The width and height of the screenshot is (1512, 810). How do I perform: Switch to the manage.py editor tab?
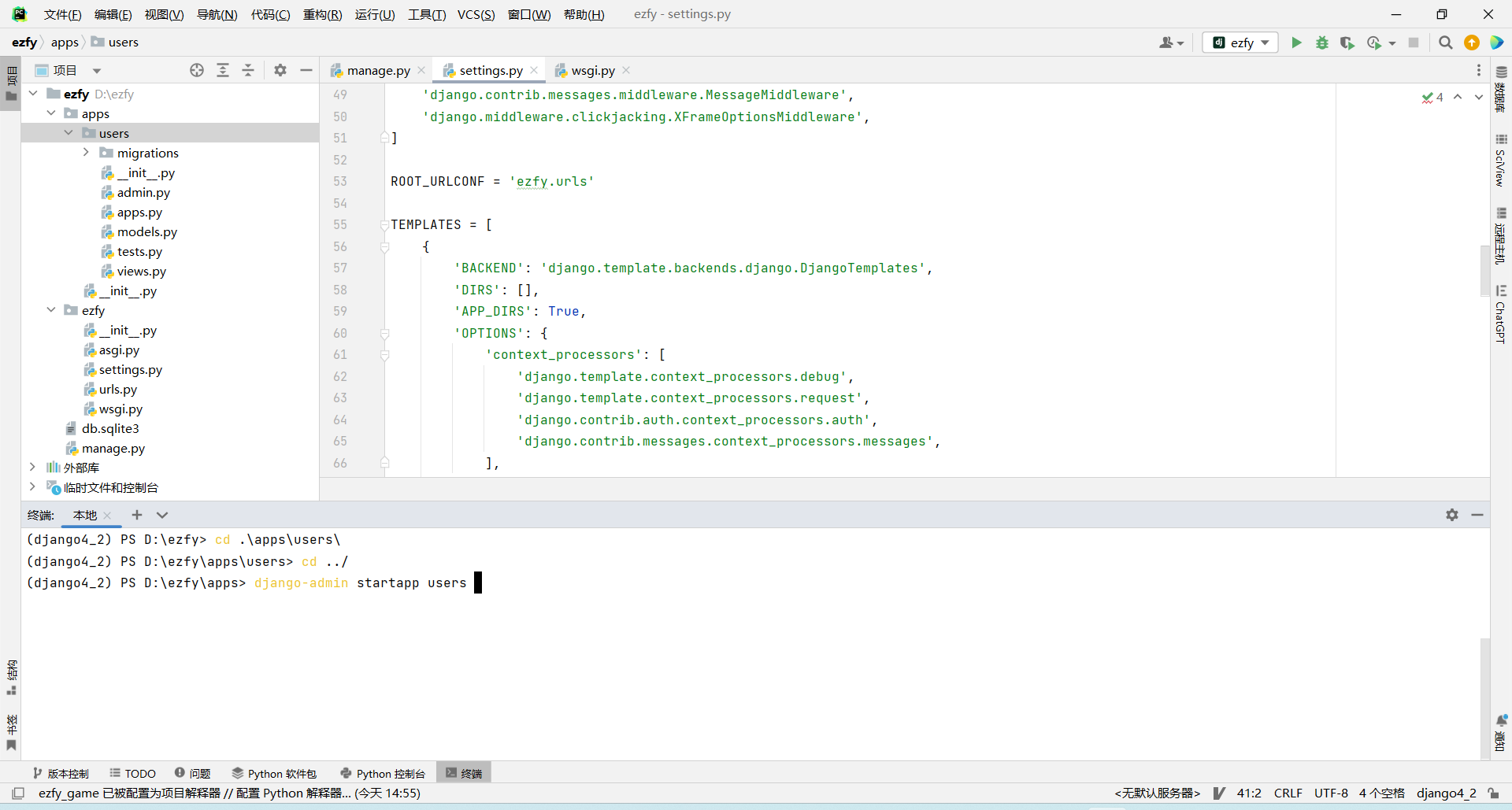tap(377, 70)
